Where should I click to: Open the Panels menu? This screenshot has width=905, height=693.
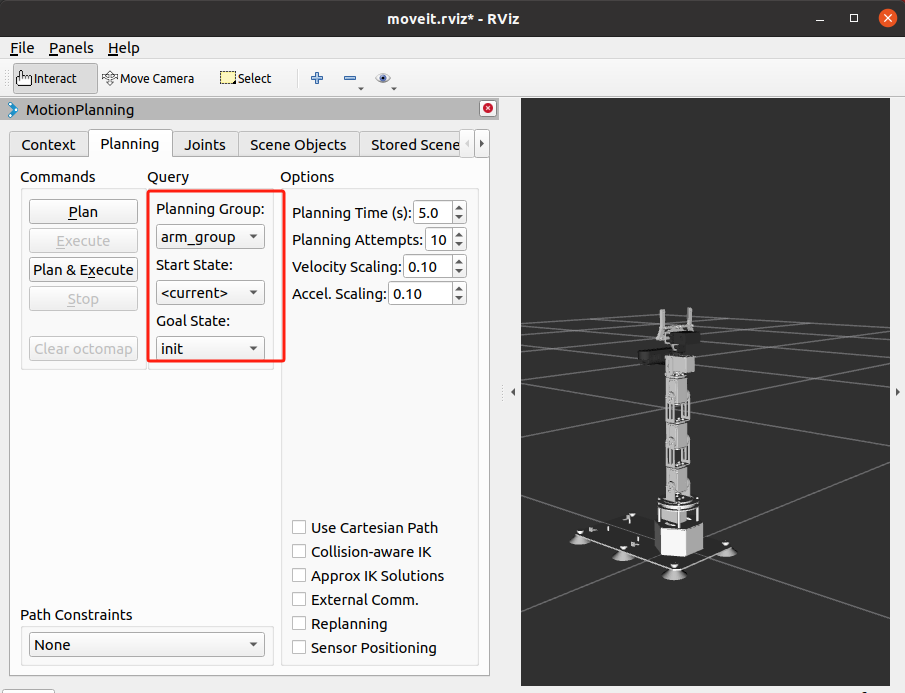point(71,48)
